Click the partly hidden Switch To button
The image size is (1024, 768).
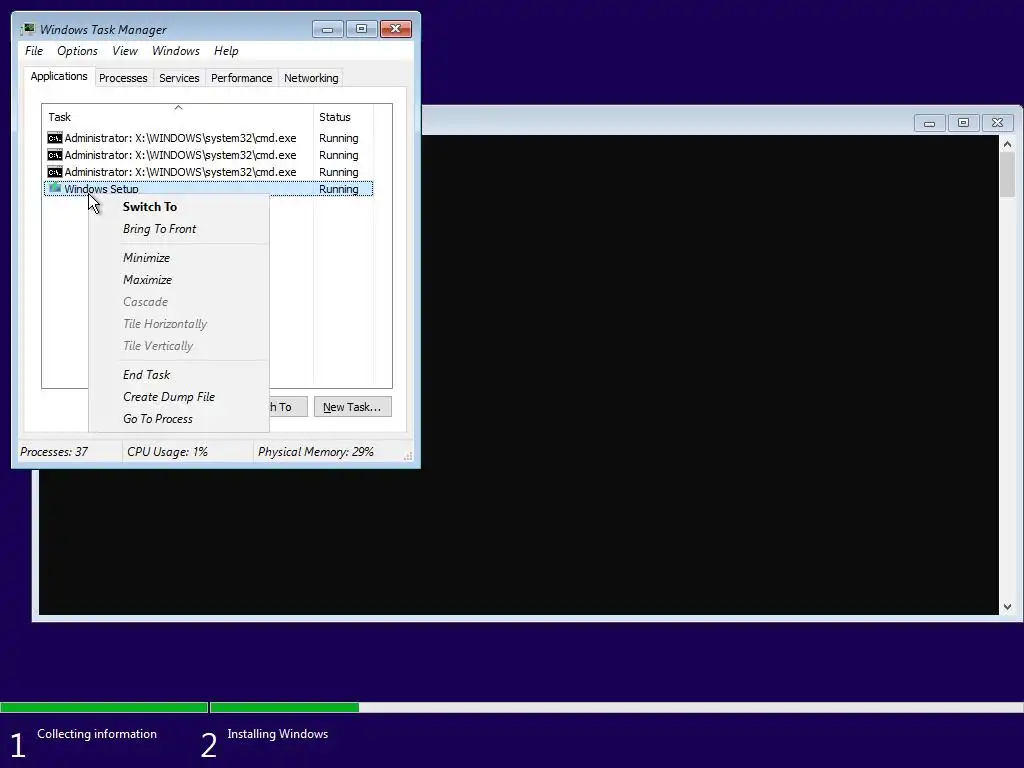(x=288, y=407)
